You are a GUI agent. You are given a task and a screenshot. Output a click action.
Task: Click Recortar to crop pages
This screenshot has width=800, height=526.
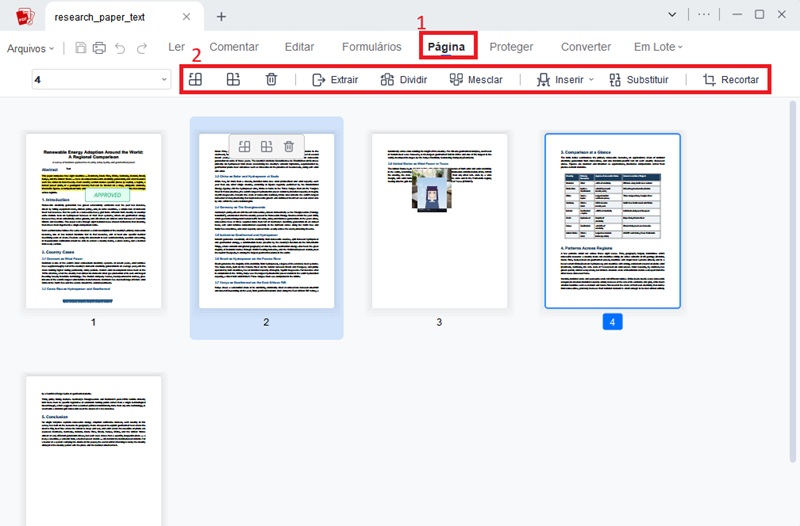coord(731,80)
